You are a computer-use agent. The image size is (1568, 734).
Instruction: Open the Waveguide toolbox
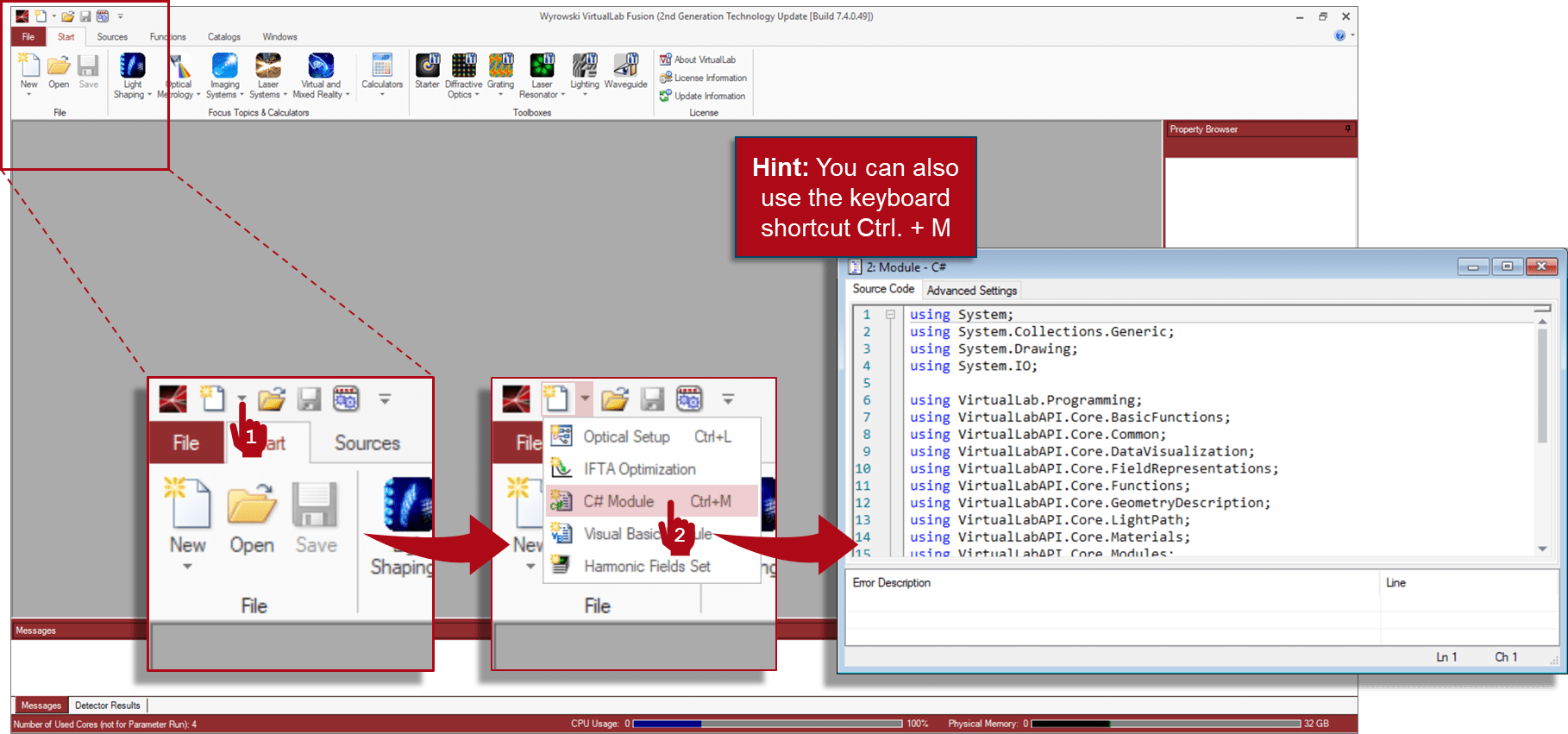[x=625, y=71]
